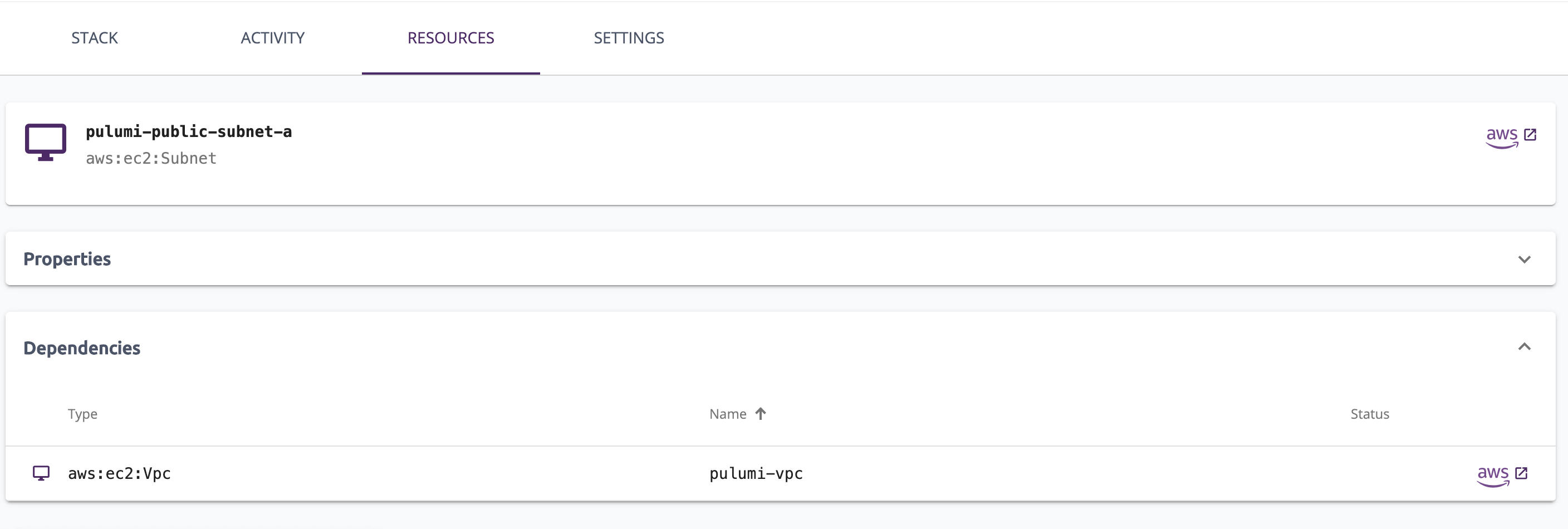The image size is (1568, 529).
Task: Click the pulumi-public-subnet-a resource title
Action: click(189, 131)
